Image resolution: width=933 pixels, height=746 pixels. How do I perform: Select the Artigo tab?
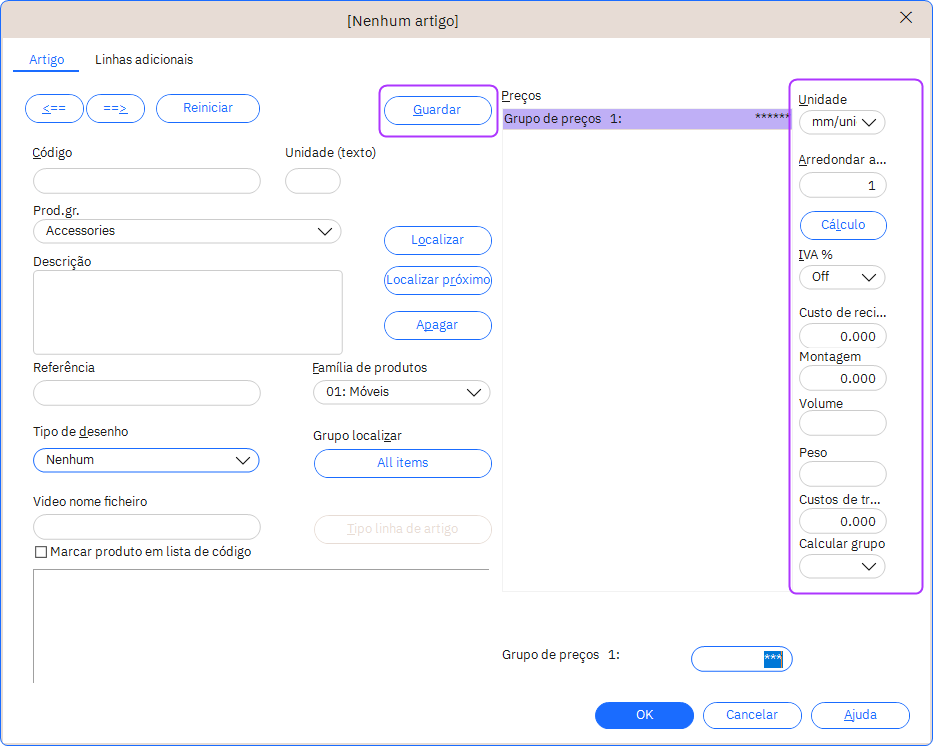point(47,60)
